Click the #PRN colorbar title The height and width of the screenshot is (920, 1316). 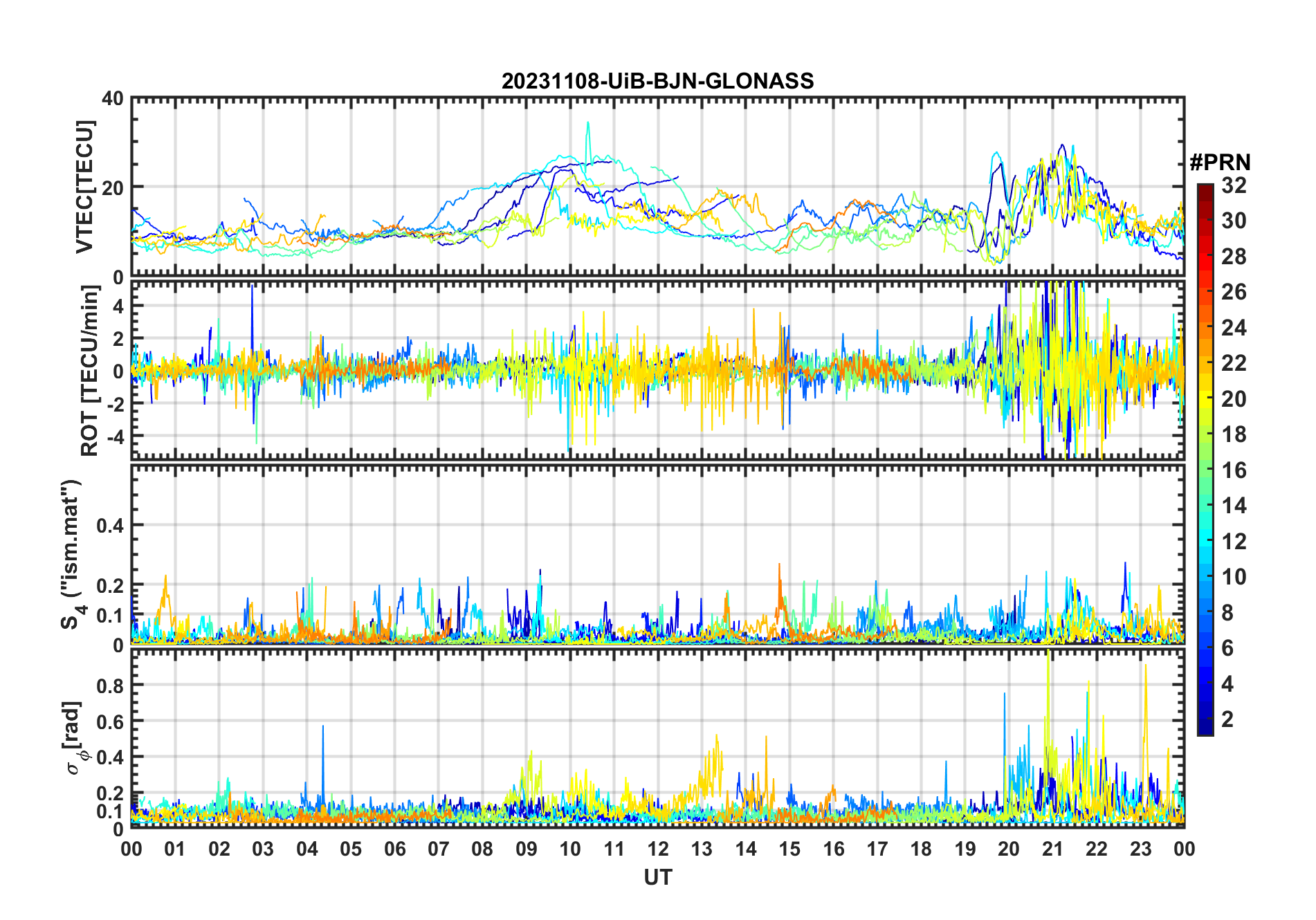1220,163
